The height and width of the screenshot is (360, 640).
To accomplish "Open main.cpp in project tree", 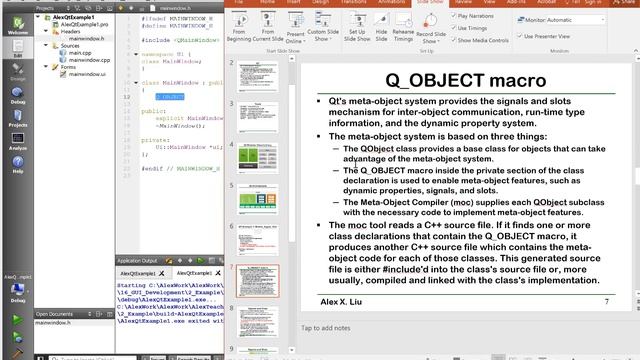I will (80, 53).
